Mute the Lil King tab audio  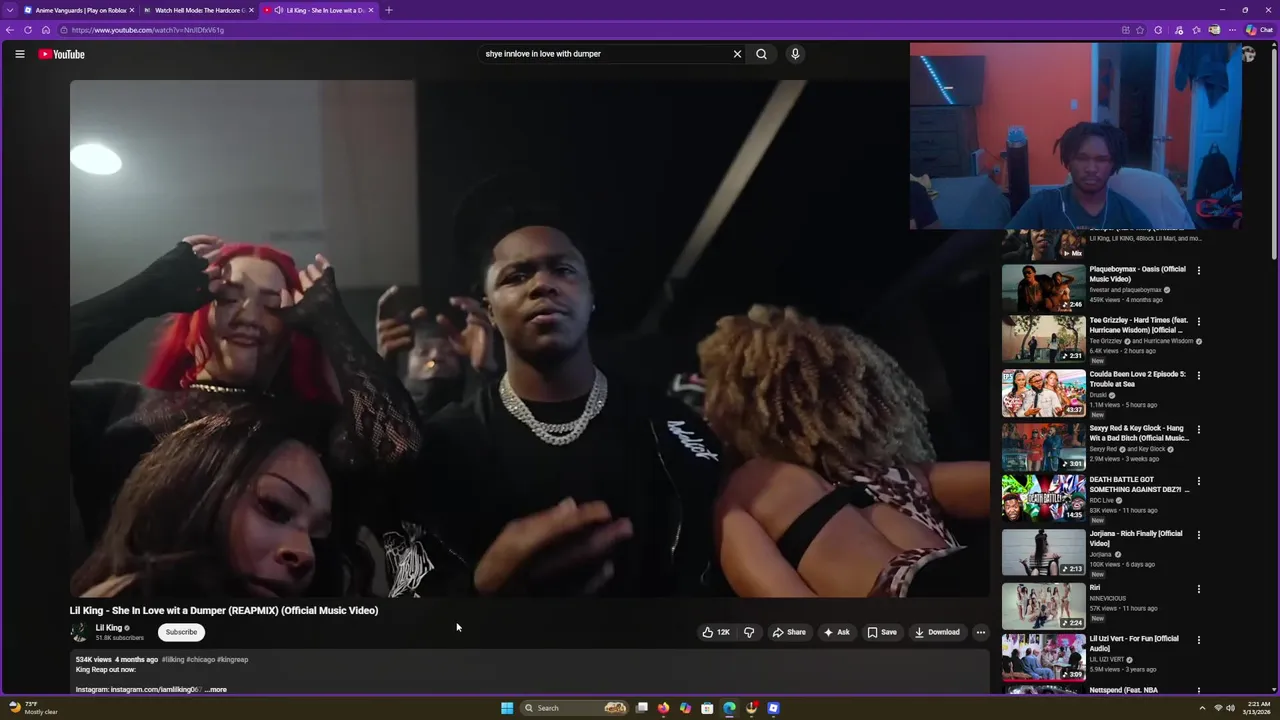pyautogui.click(x=278, y=10)
